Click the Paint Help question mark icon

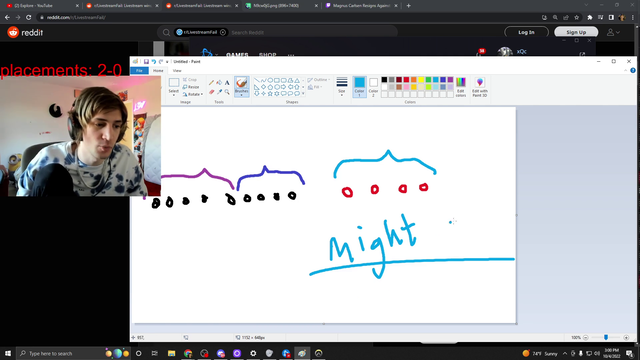click(633, 71)
